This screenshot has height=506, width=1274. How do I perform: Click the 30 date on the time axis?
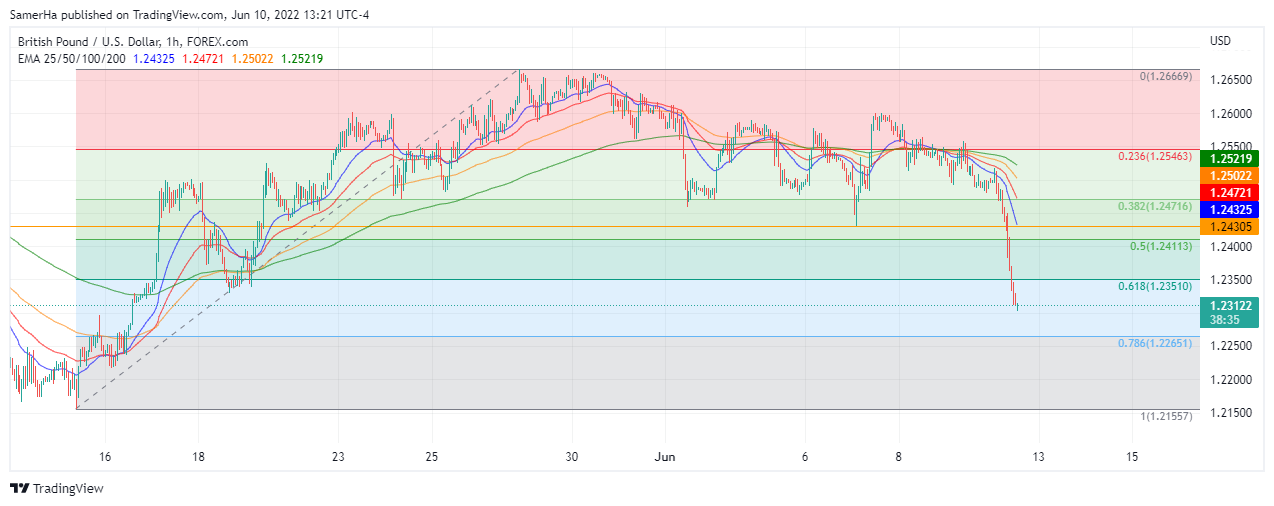click(572, 456)
